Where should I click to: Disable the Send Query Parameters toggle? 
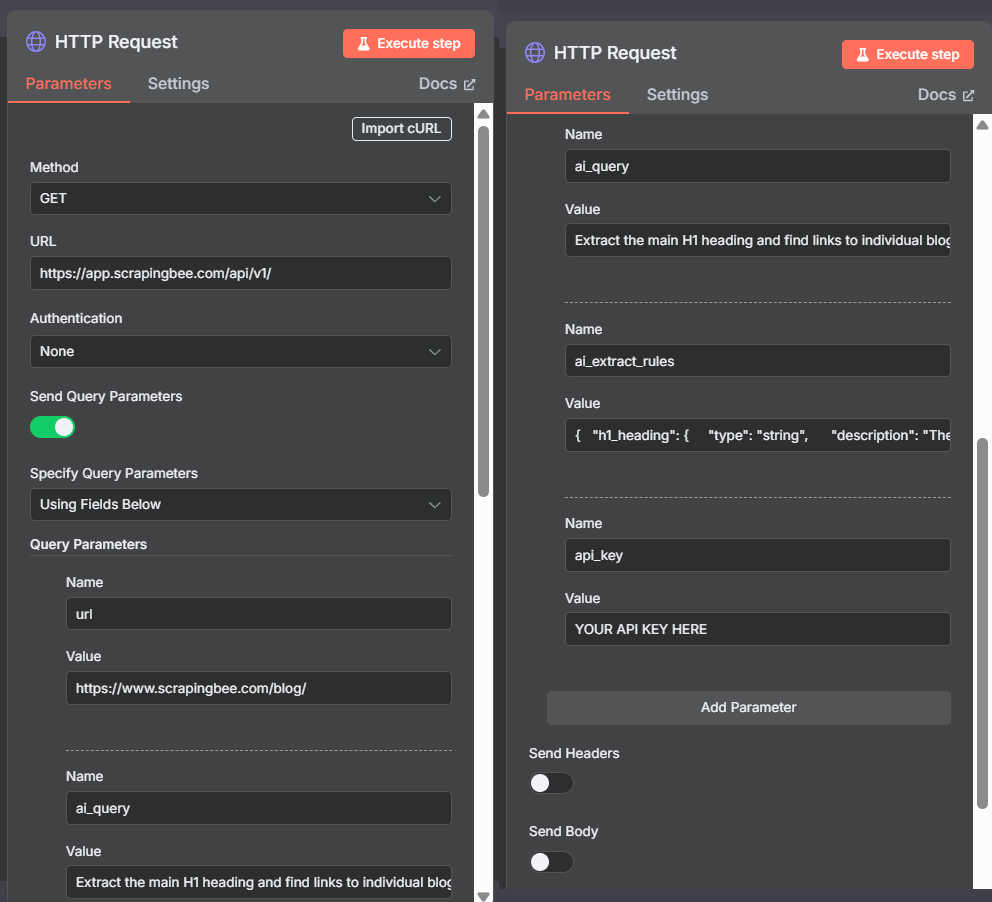click(x=52, y=427)
